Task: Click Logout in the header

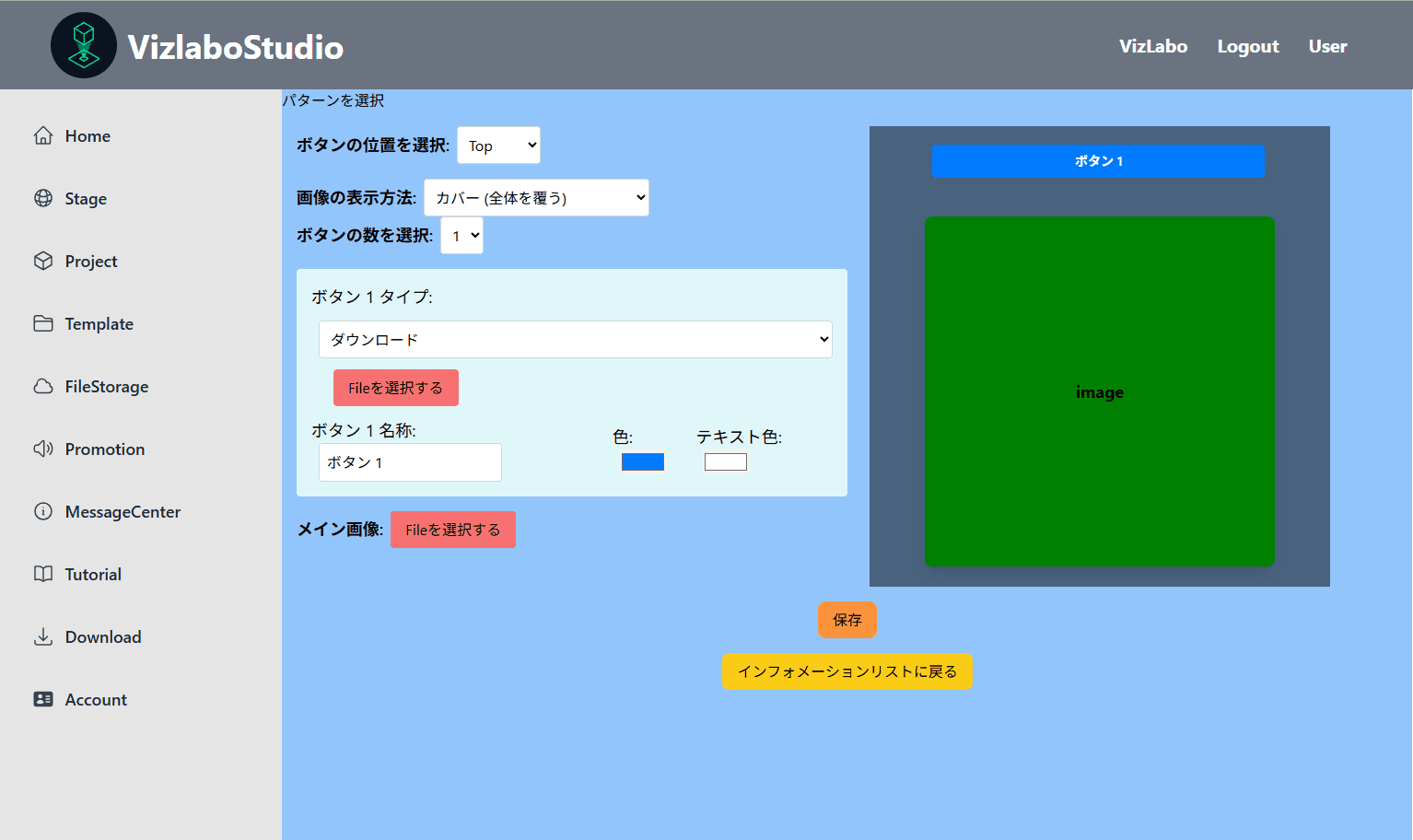Action: [1247, 46]
